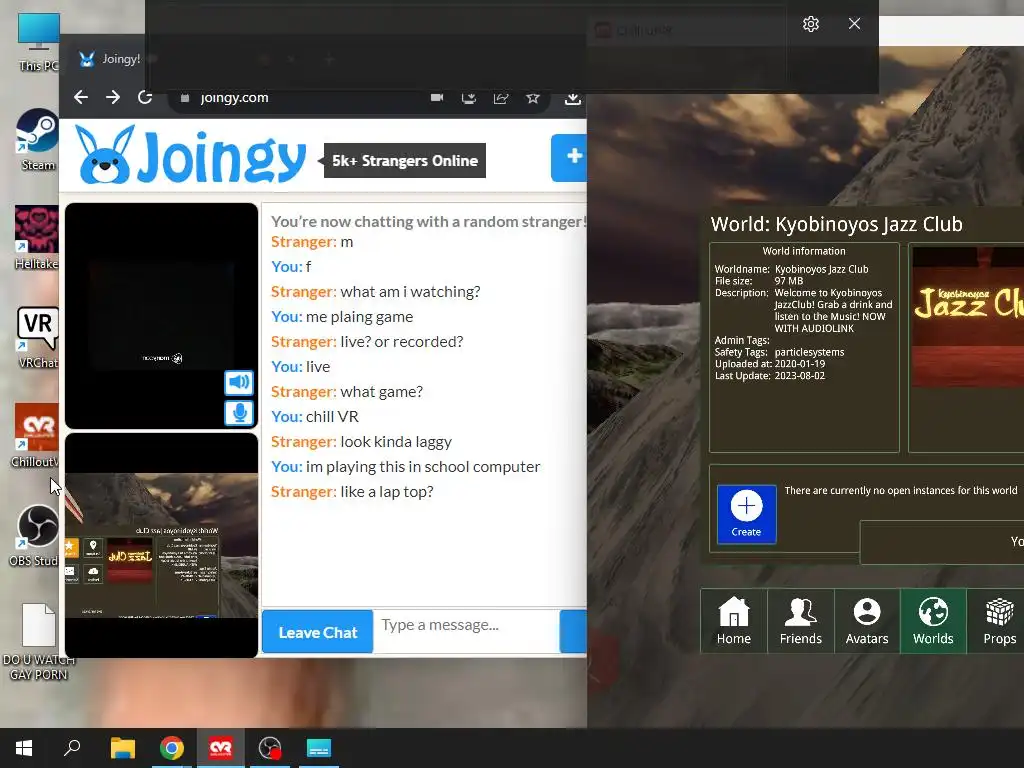Viewport: 1024px width, 768px height.
Task: Click 'World: Kyobinoyos Jazz Club' title
Action: pos(837,224)
